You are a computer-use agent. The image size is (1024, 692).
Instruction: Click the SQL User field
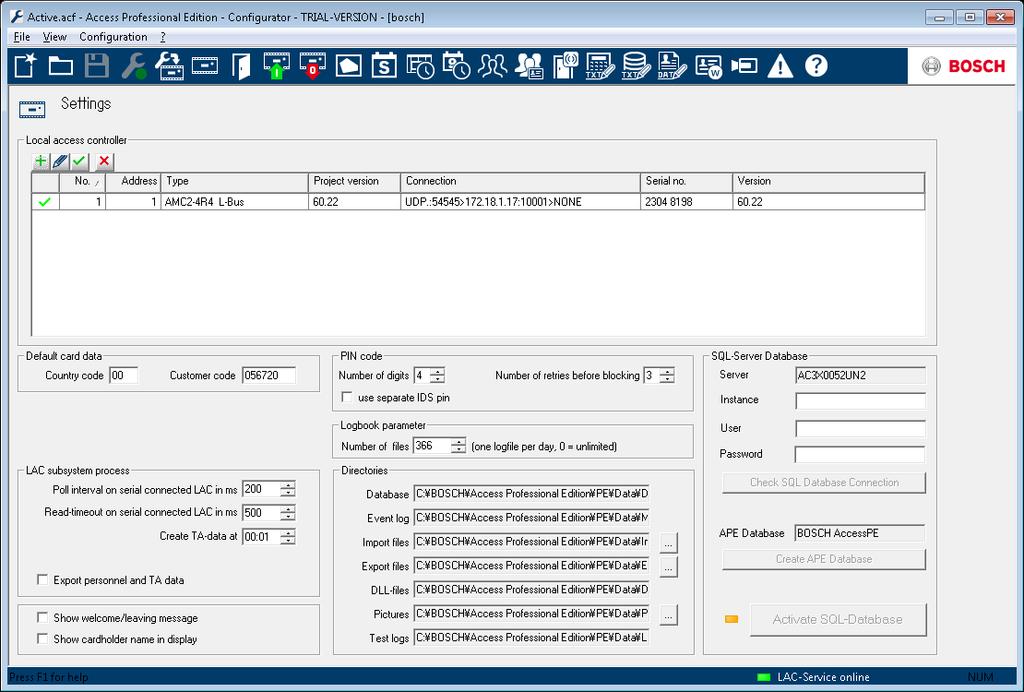860,428
